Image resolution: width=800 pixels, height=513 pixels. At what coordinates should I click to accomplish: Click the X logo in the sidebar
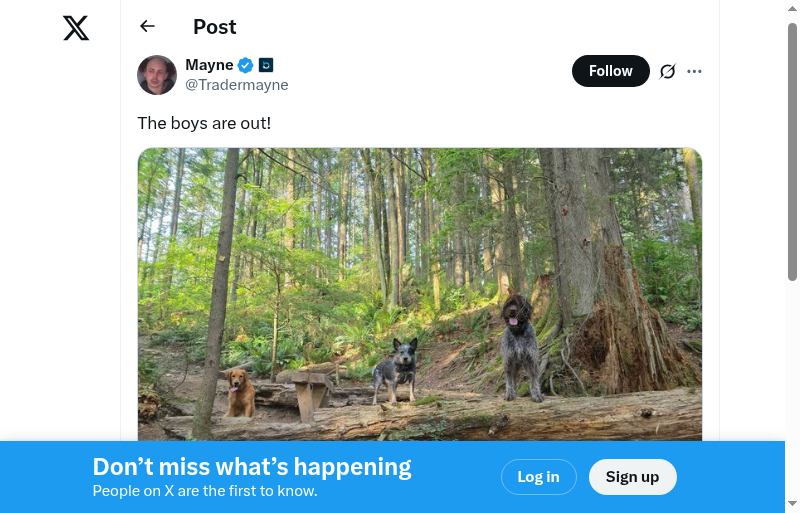pos(76,28)
